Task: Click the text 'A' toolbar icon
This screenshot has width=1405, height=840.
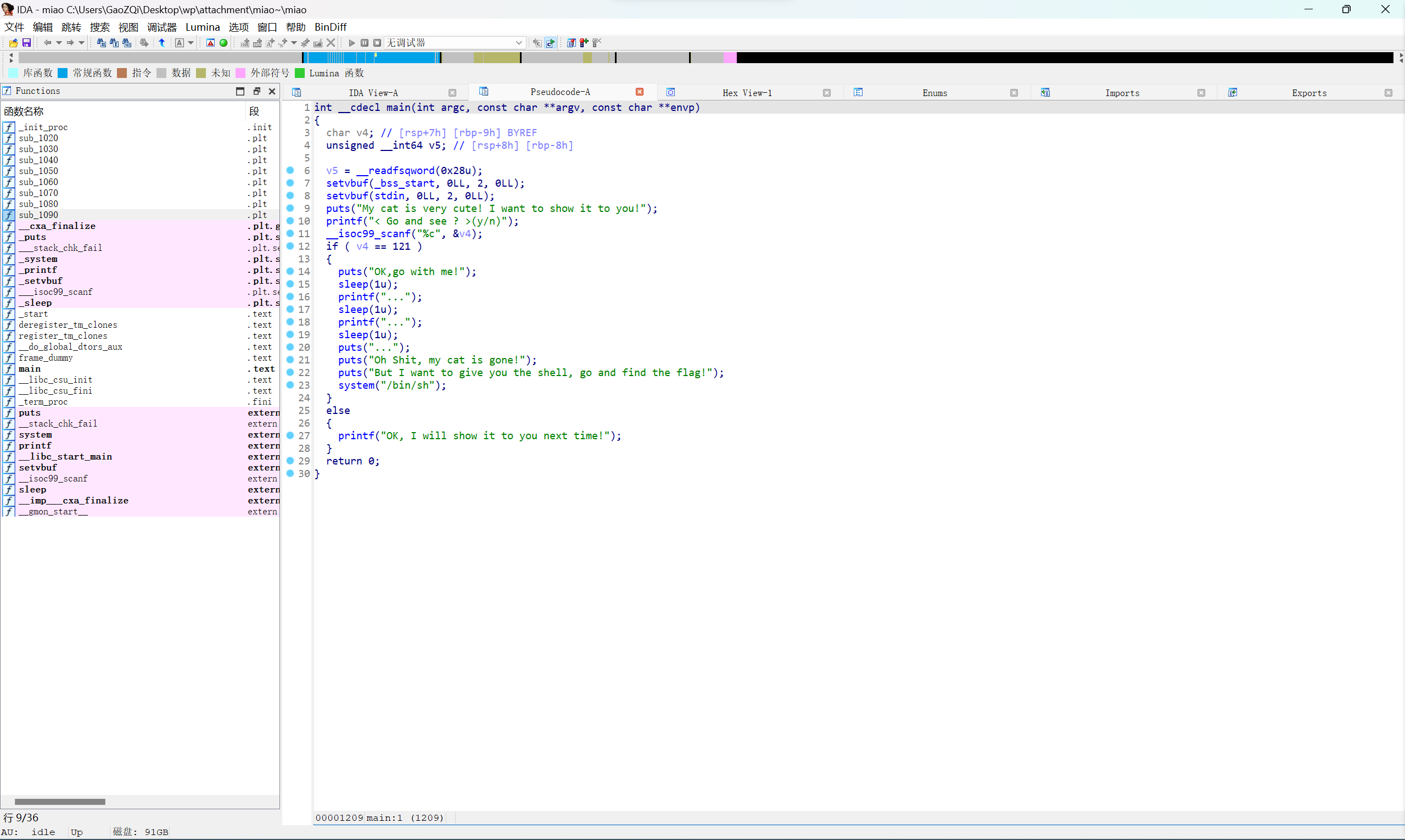Action: [x=180, y=43]
